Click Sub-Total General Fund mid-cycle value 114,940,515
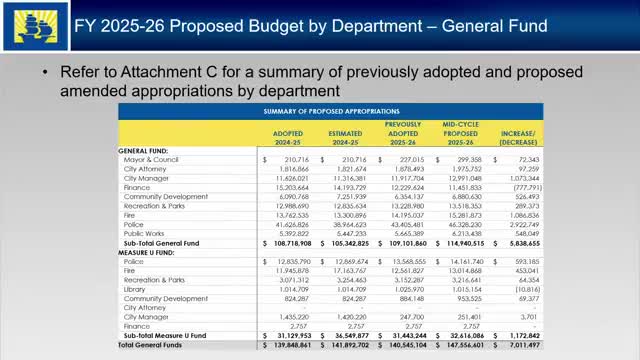This screenshot has height=360, width=640. click(465, 243)
